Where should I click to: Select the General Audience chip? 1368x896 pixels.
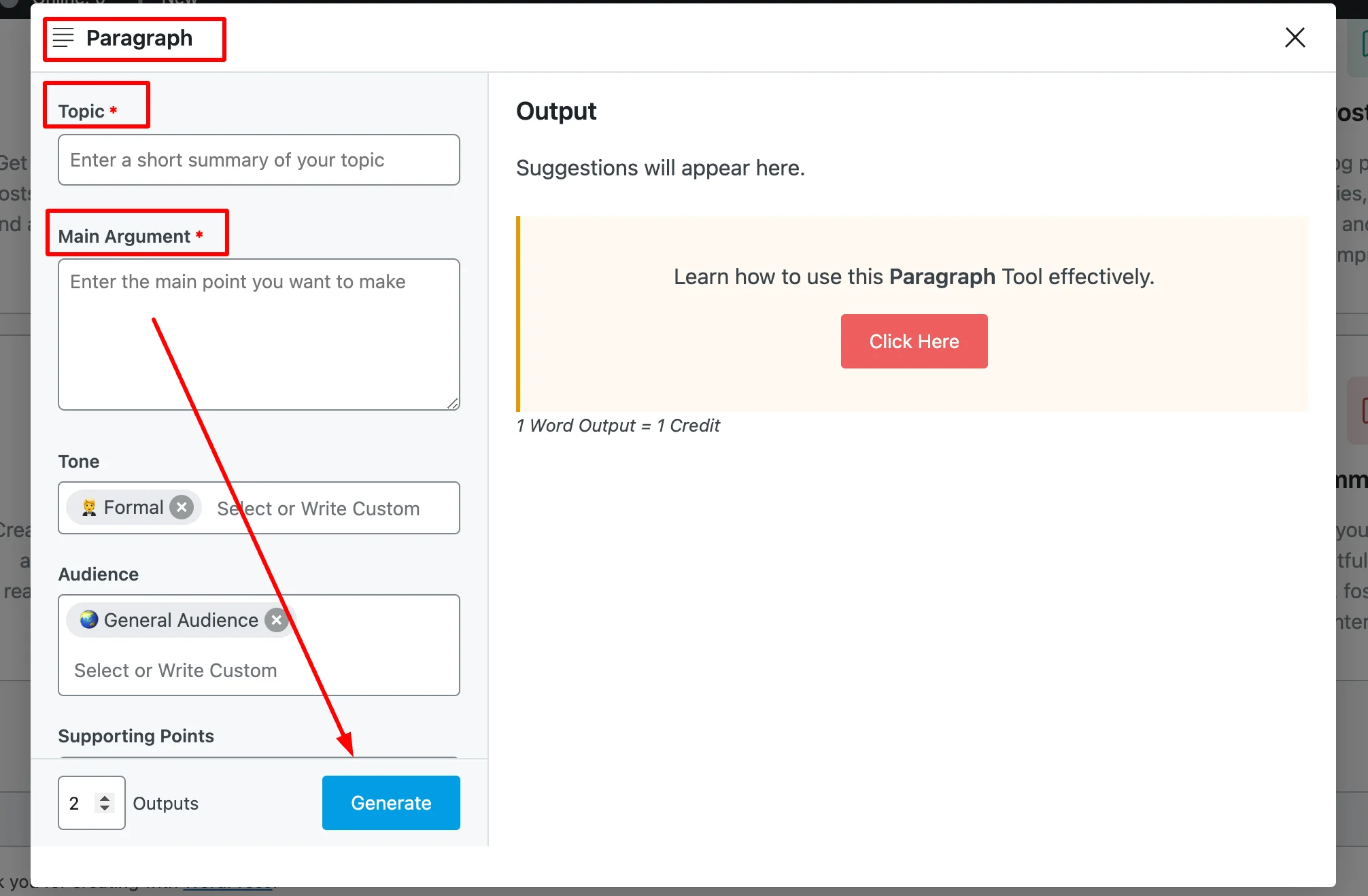tap(181, 620)
